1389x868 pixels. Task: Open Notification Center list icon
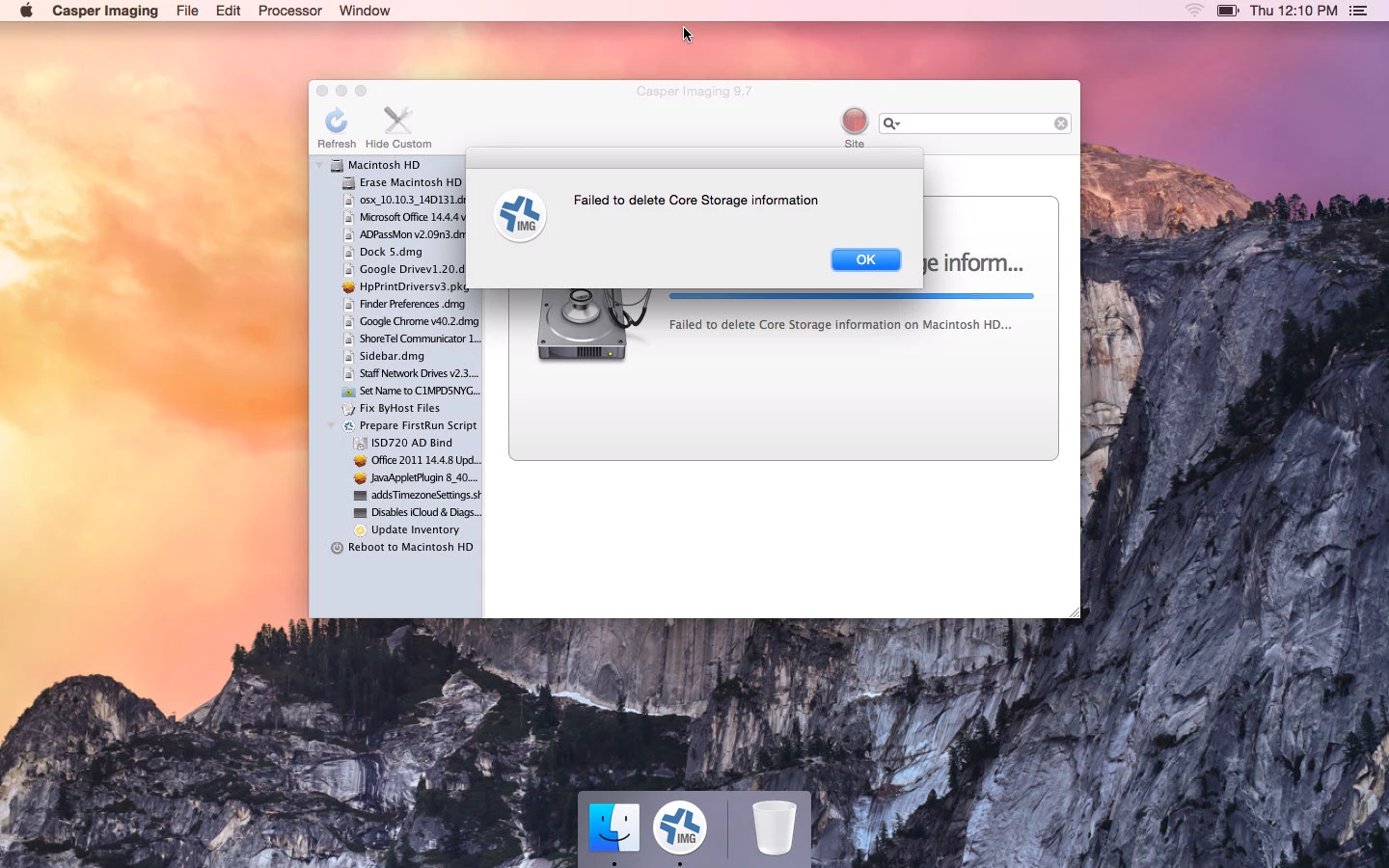pos(1358,11)
